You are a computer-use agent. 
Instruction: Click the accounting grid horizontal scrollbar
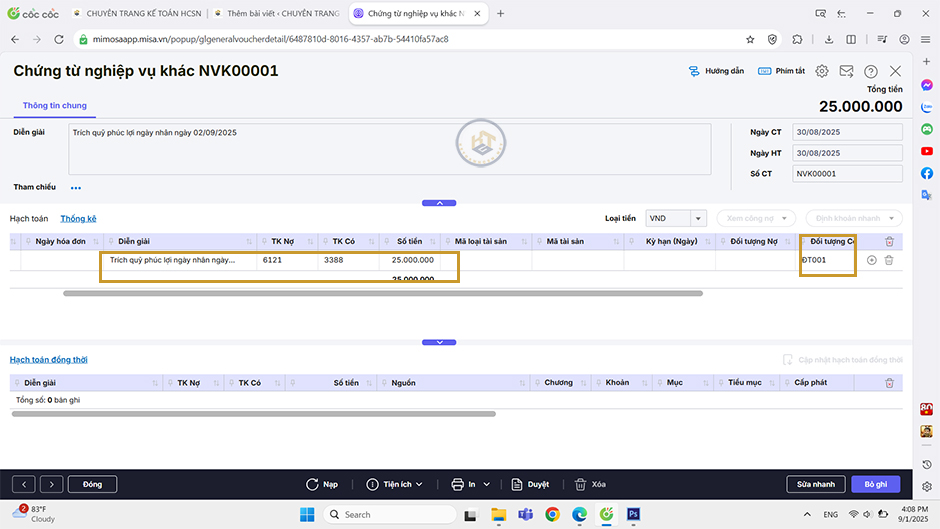click(x=382, y=294)
